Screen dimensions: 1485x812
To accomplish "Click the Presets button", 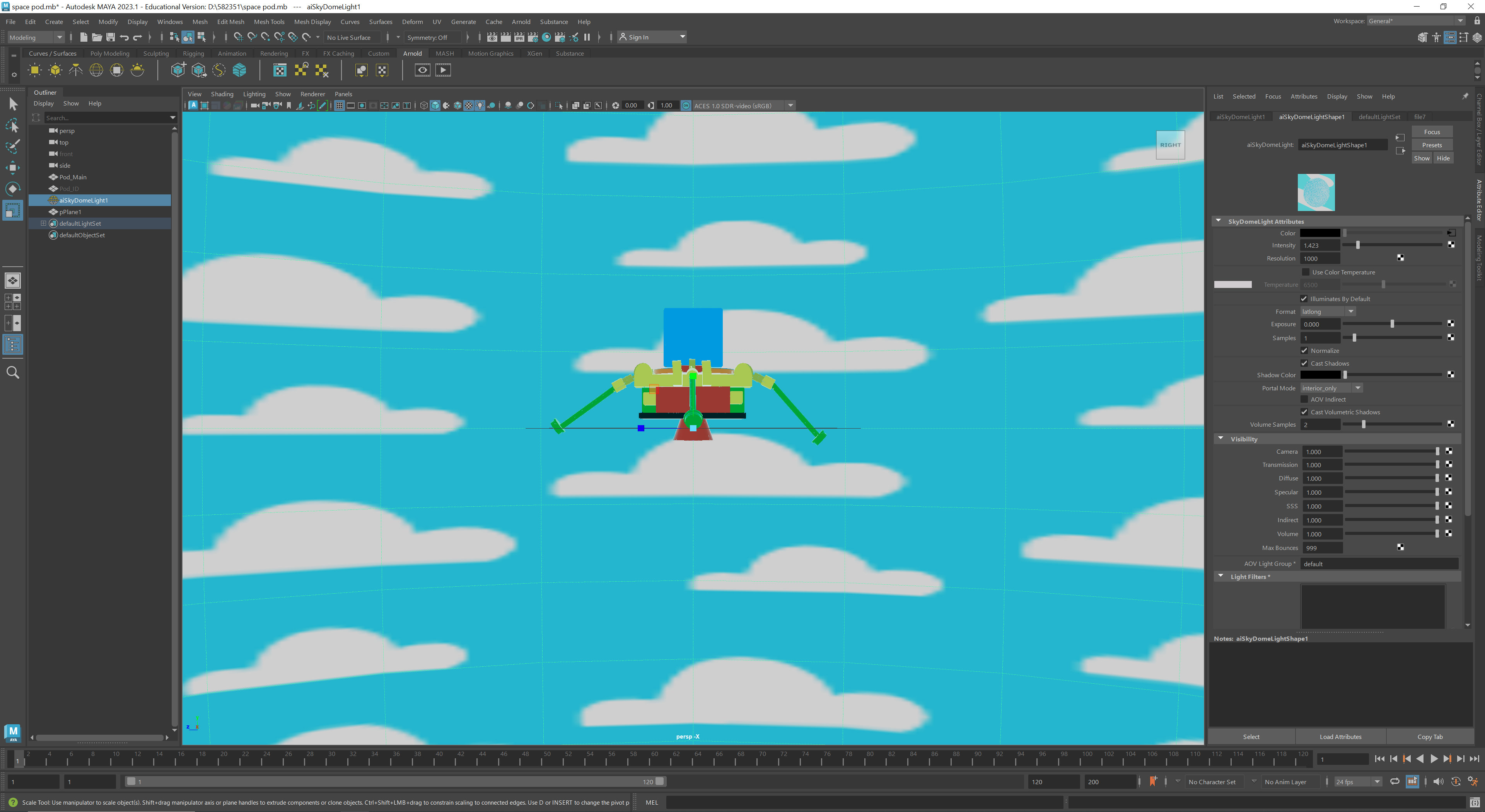I will coord(1431,145).
